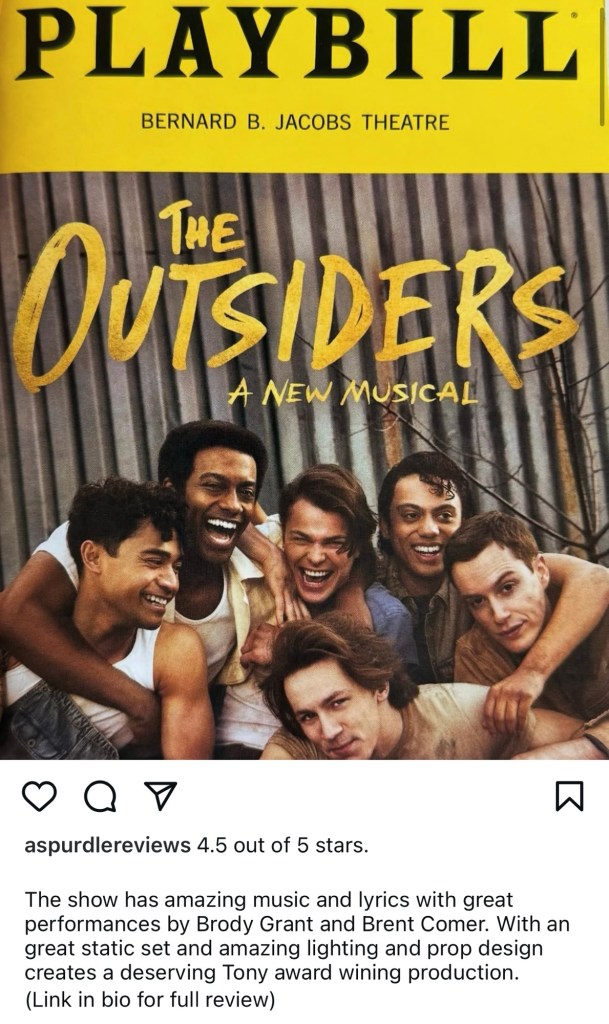Click the registered trademark symbol beside PLAYBILL

(574, 13)
